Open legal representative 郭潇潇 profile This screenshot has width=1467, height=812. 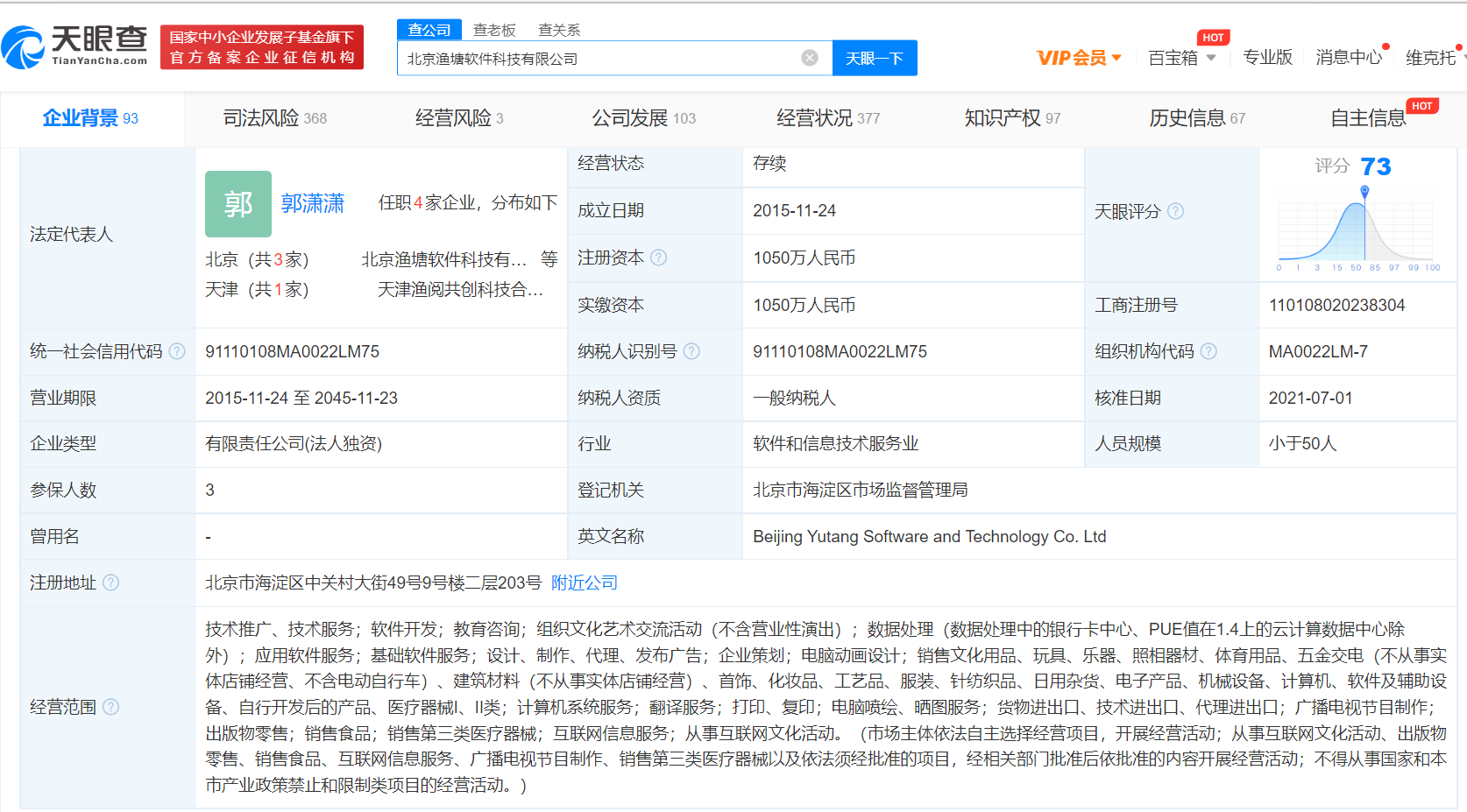(x=313, y=203)
